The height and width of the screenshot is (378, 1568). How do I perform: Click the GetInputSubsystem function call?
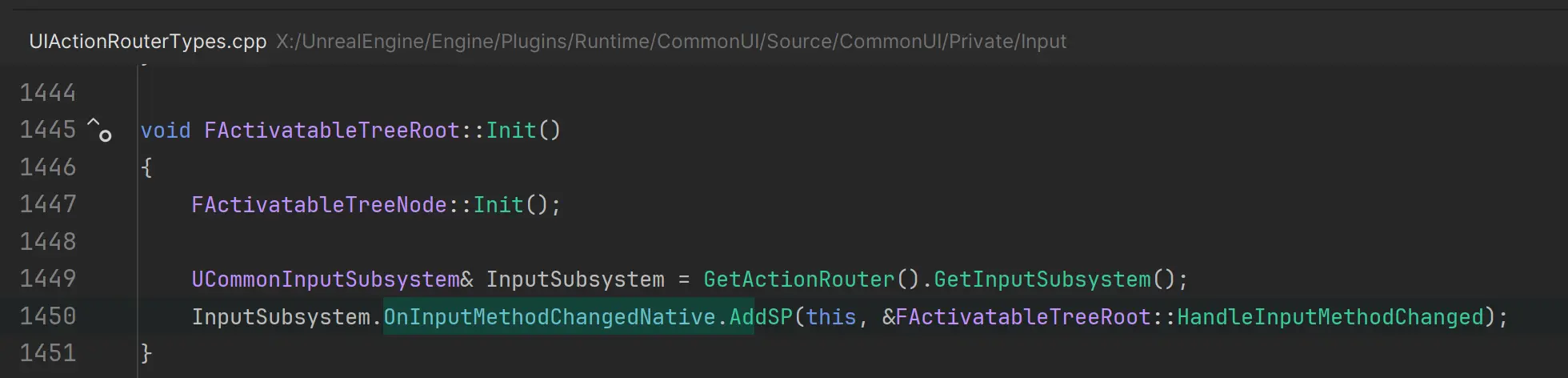[x=1042, y=279]
